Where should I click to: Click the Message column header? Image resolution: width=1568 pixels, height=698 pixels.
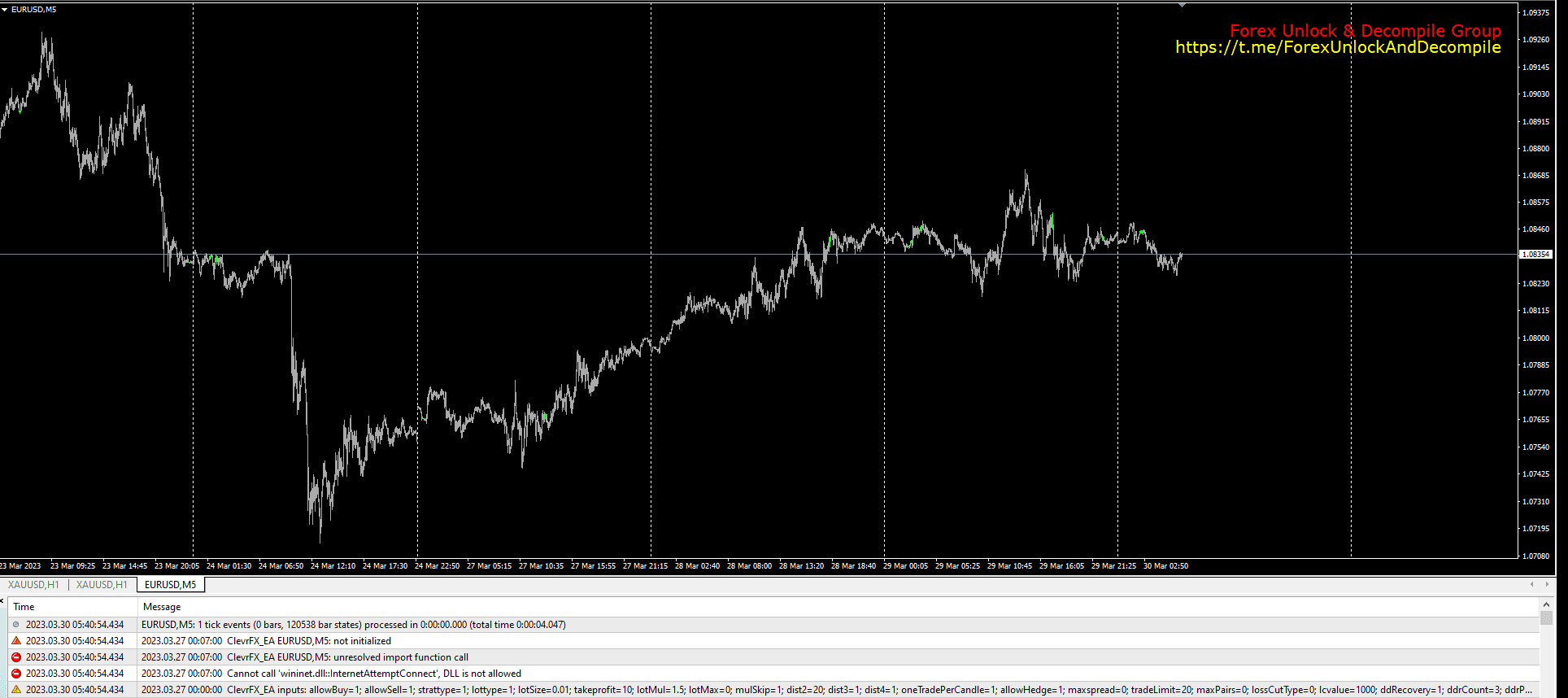(x=162, y=607)
